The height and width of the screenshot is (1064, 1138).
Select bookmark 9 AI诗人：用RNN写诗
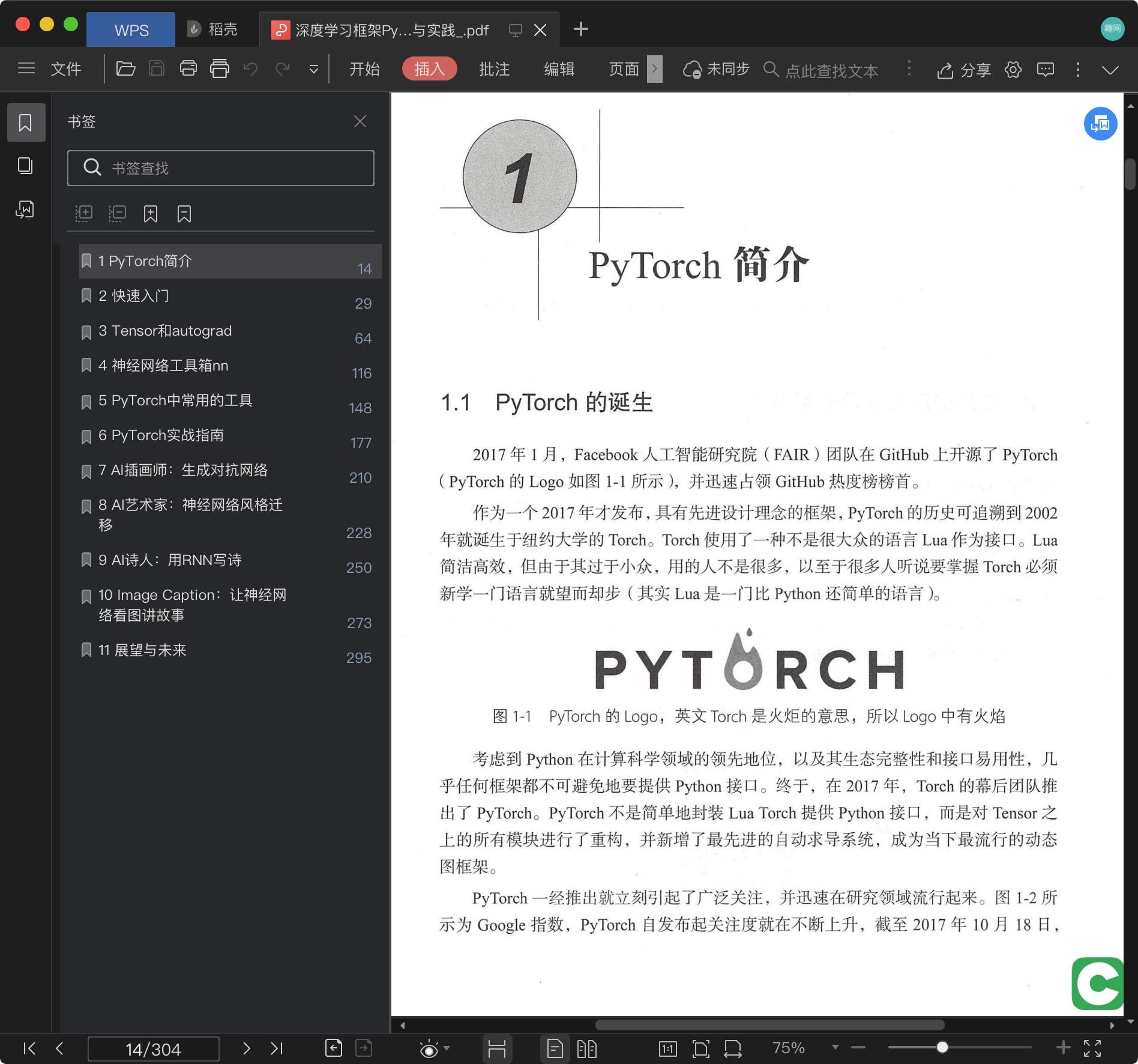[x=230, y=560]
